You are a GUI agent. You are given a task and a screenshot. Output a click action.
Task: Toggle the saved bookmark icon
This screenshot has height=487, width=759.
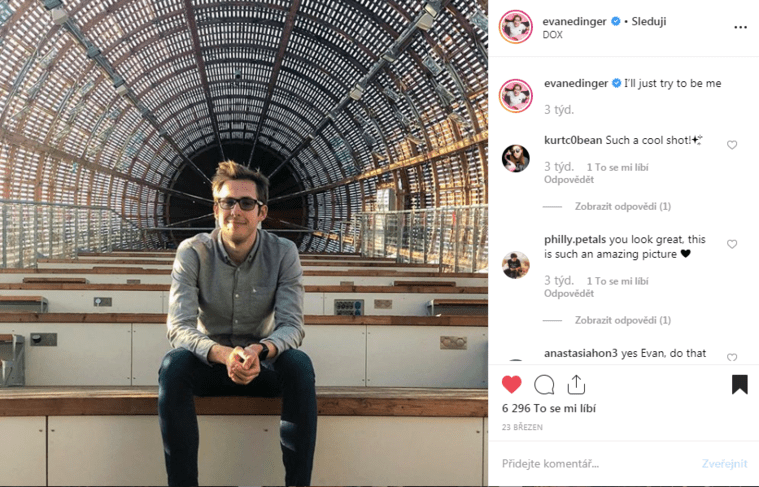[x=740, y=385]
